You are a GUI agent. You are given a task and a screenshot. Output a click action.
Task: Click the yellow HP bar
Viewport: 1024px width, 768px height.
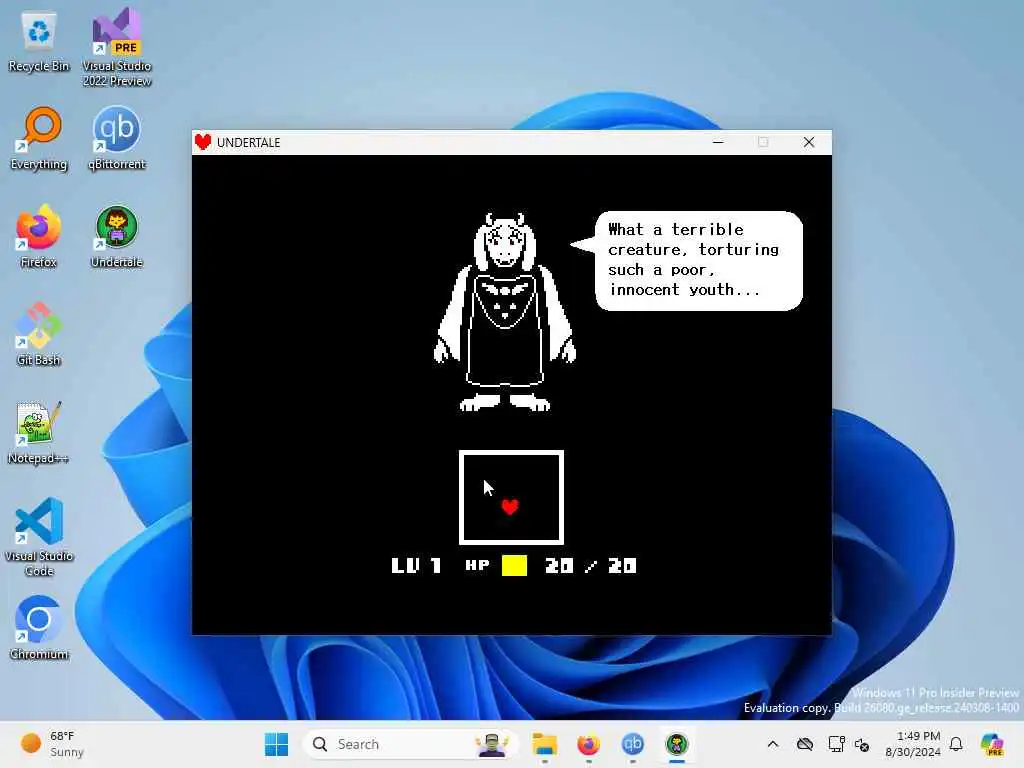coord(514,566)
